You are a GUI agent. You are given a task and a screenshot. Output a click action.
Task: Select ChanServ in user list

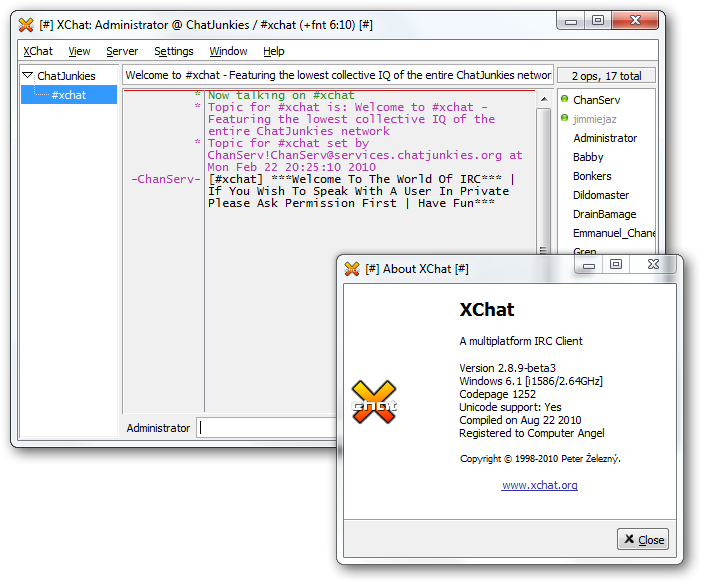tap(596, 100)
